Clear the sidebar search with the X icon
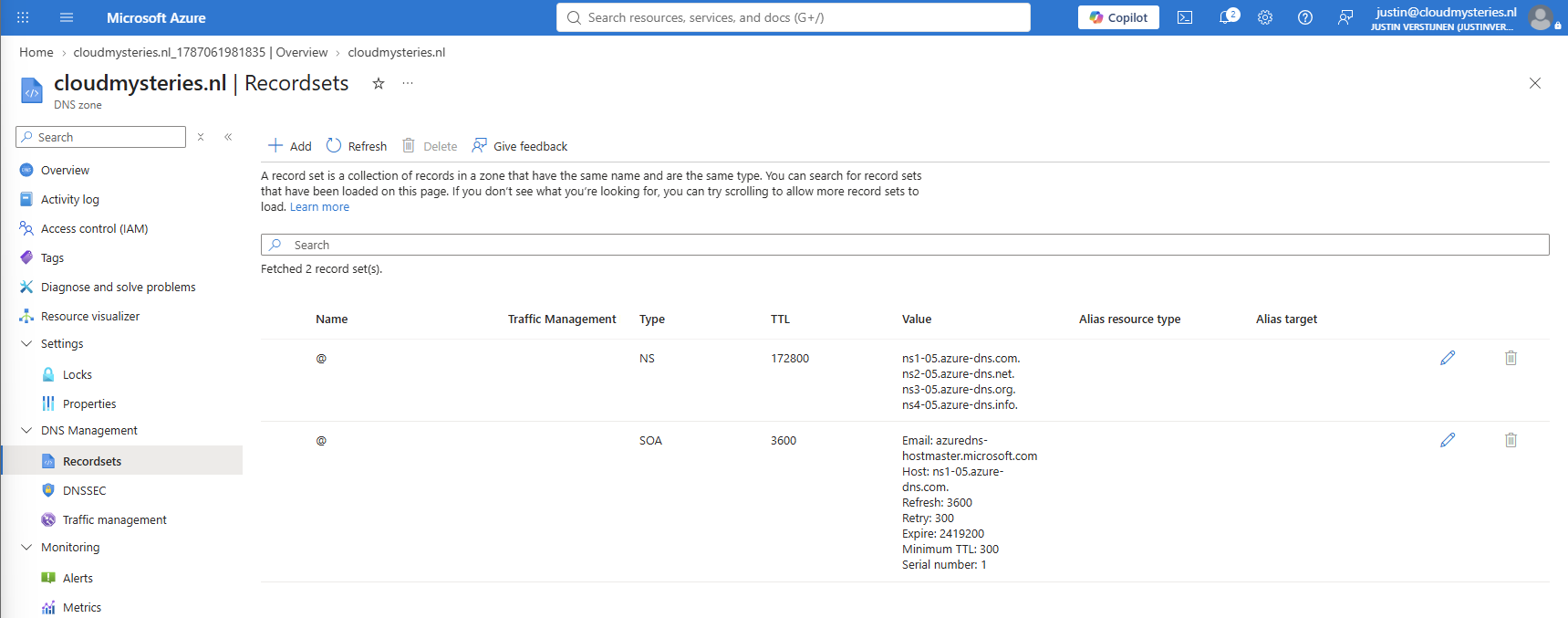Image resolution: width=1568 pixels, height=618 pixels. click(x=201, y=137)
